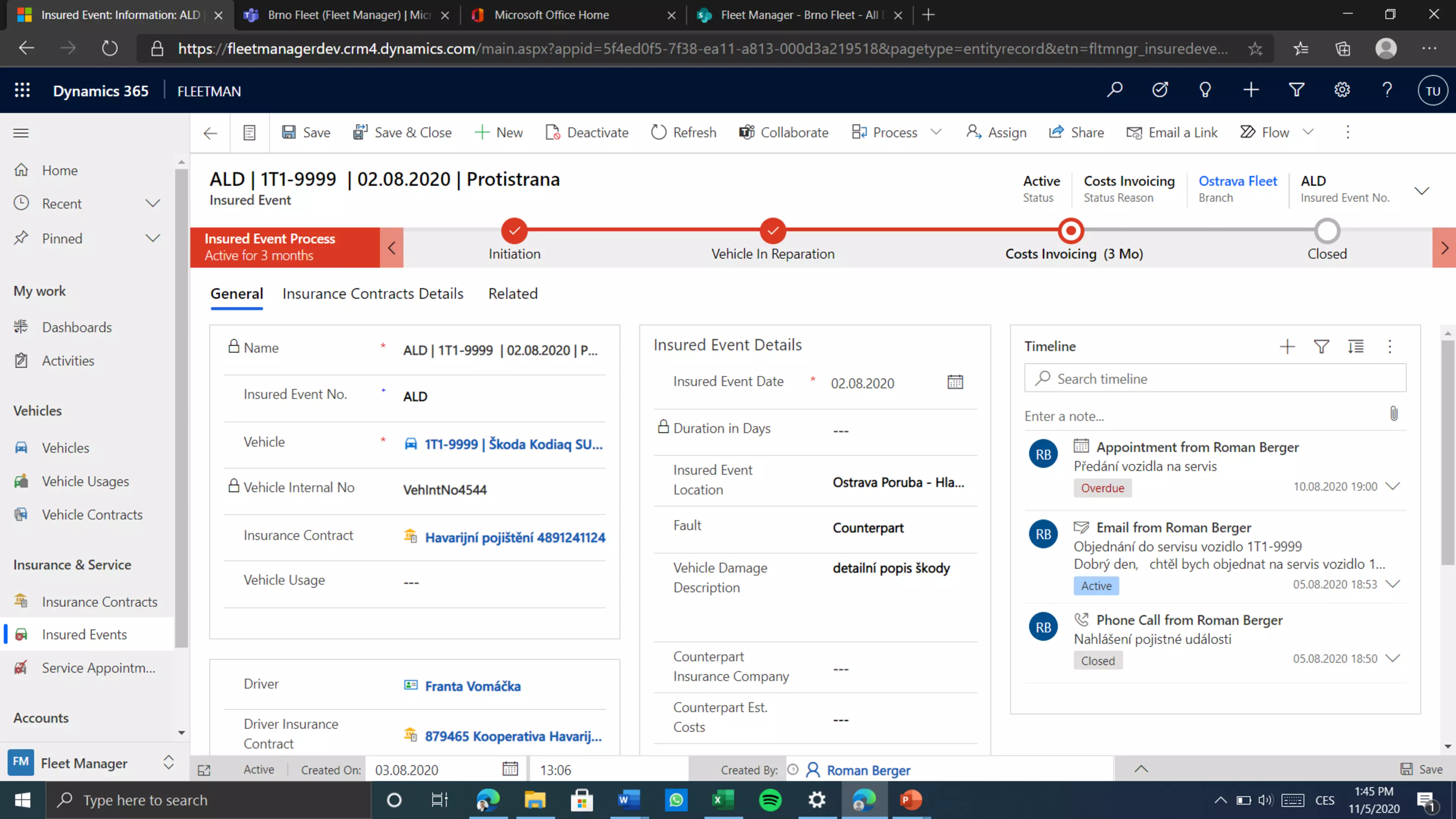1456x819 pixels.
Task: Open the Roman Berger Created By link
Action: pos(868,770)
